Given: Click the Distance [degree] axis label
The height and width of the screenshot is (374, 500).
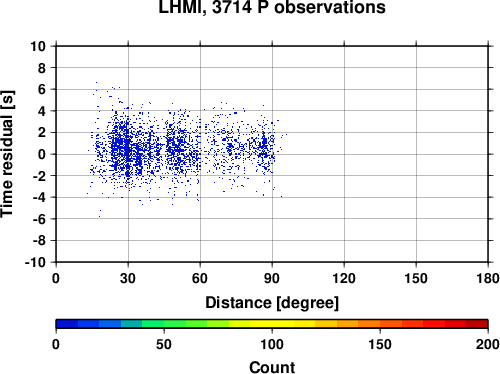Looking at the screenshot, I should (272, 303).
